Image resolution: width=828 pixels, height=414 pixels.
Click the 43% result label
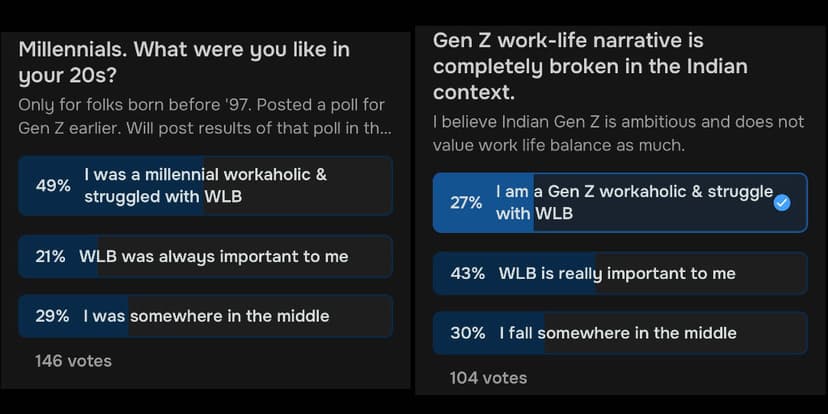coord(466,273)
